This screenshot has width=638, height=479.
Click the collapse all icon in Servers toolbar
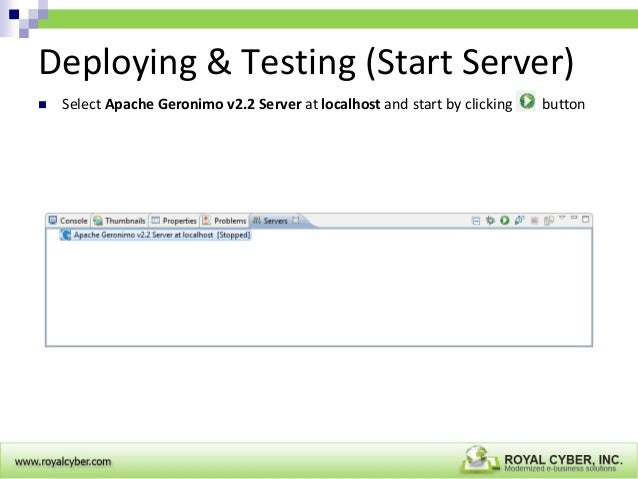[x=476, y=221]
